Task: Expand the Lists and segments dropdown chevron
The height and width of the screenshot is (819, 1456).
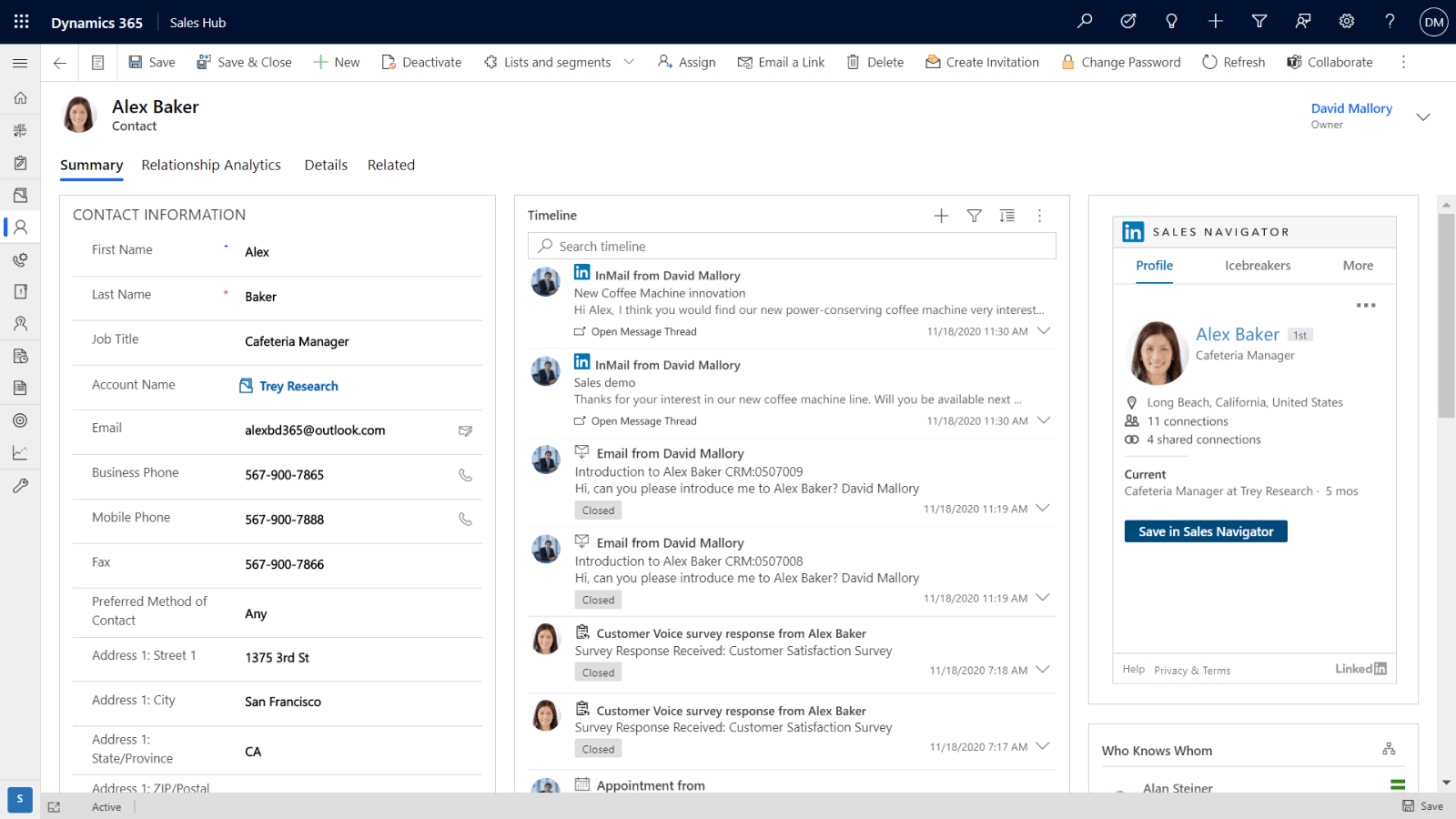Action: [x=629, y=62]
